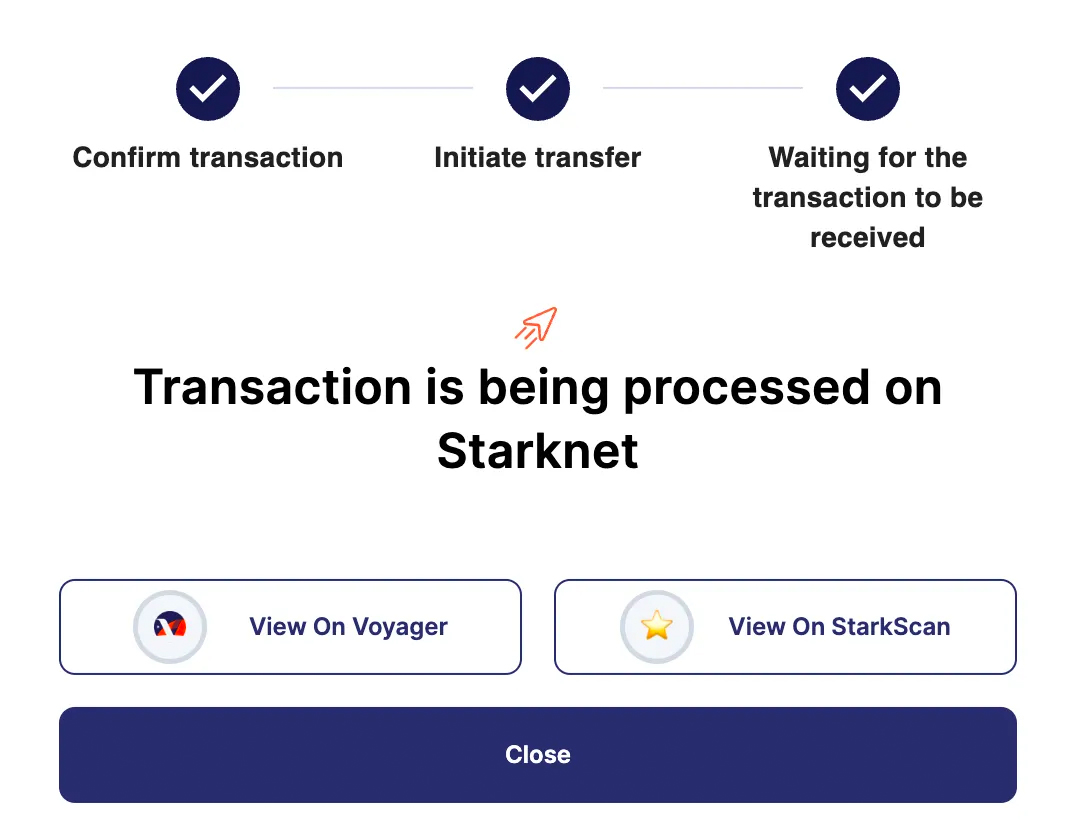Open the View On StarkScan link
Image resolution: width=1082 pixels, height=836 pixels.
click(x=839, y=627)
